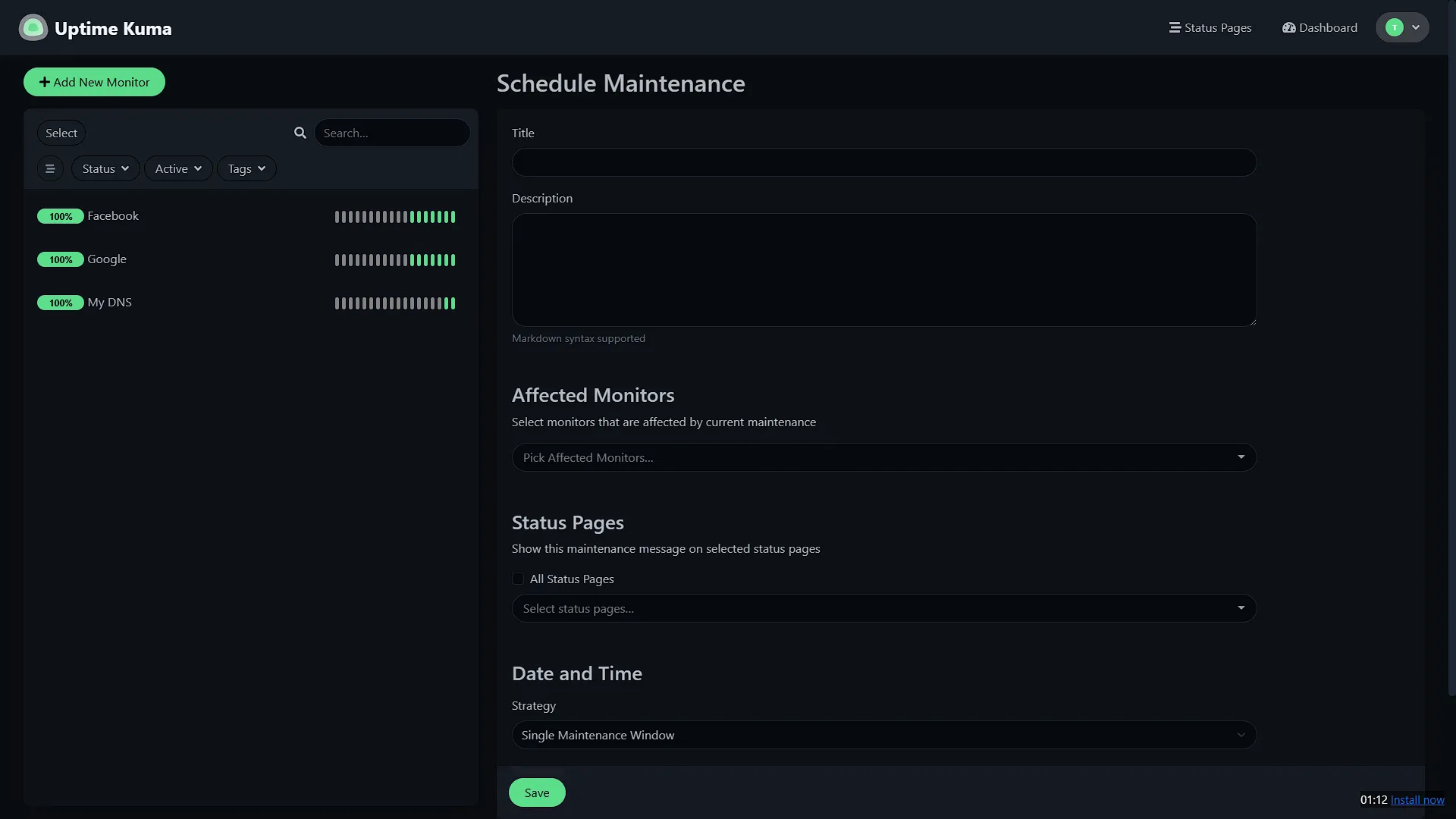1456x819 pixels.
Task: Click the Select button in monitor list
Action: point(61,133)
